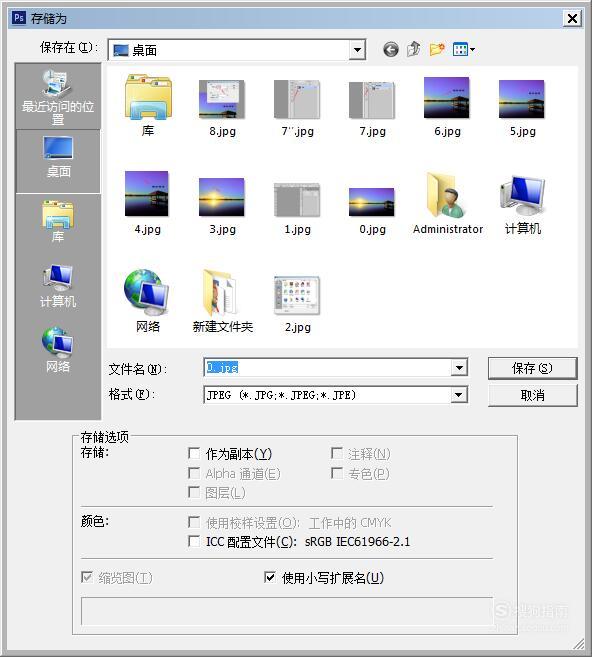Screen dimensions: 592x657
Task: Toggle the 图层(L) checkbox
Action: tap(194, 492)
